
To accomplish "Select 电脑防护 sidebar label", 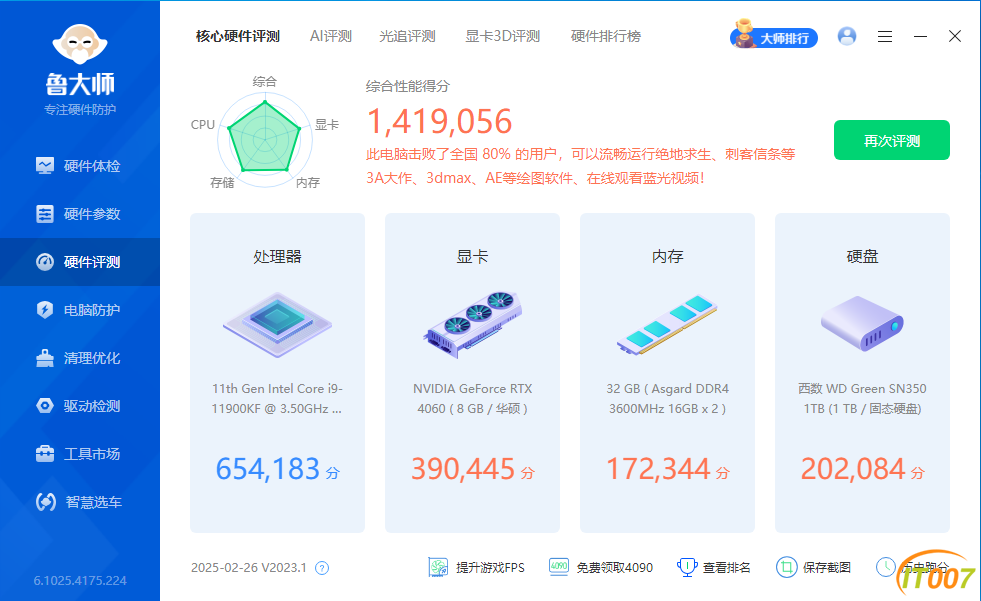I will click(92, 310).
